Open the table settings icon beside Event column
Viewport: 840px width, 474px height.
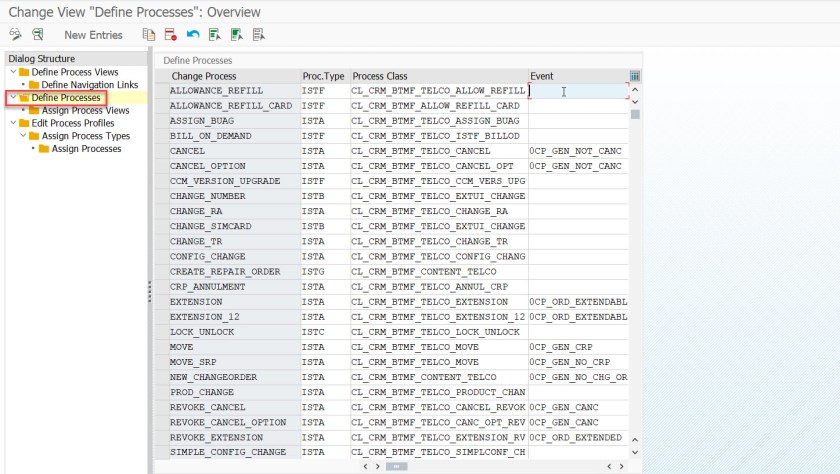coord(635,76)
